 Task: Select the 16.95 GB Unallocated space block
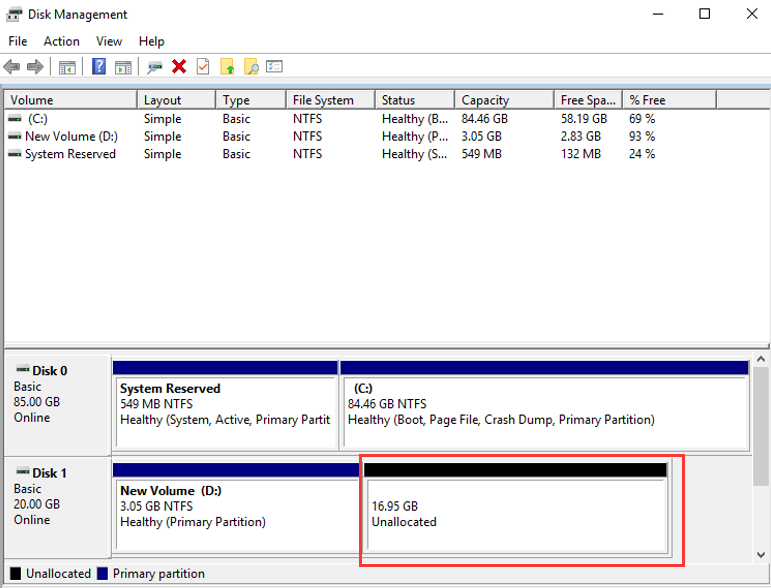515,514
